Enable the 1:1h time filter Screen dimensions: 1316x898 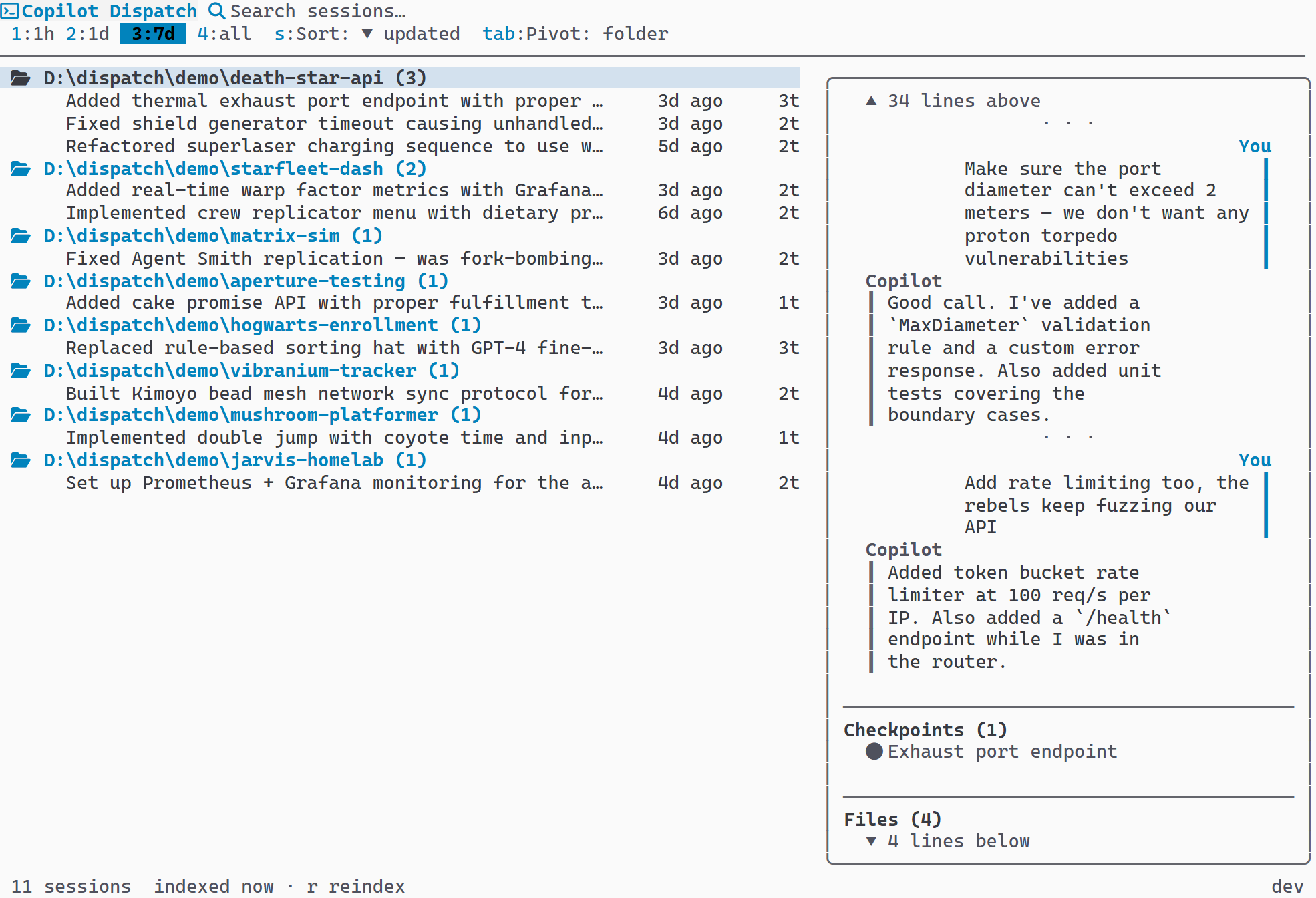coord(33,33)
